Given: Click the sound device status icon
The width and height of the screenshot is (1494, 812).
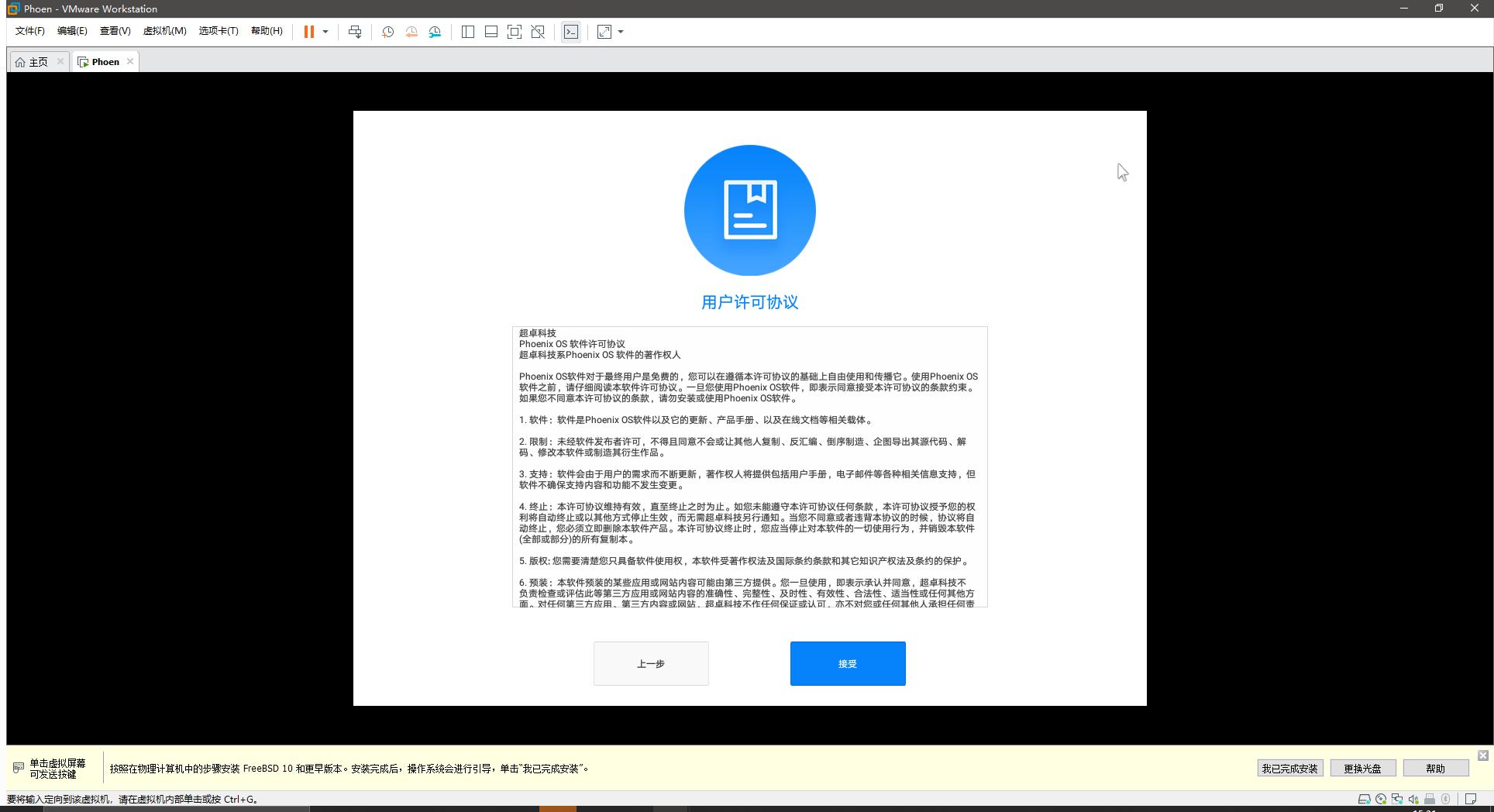Looking at the screenshot, I should [1413, 798].
